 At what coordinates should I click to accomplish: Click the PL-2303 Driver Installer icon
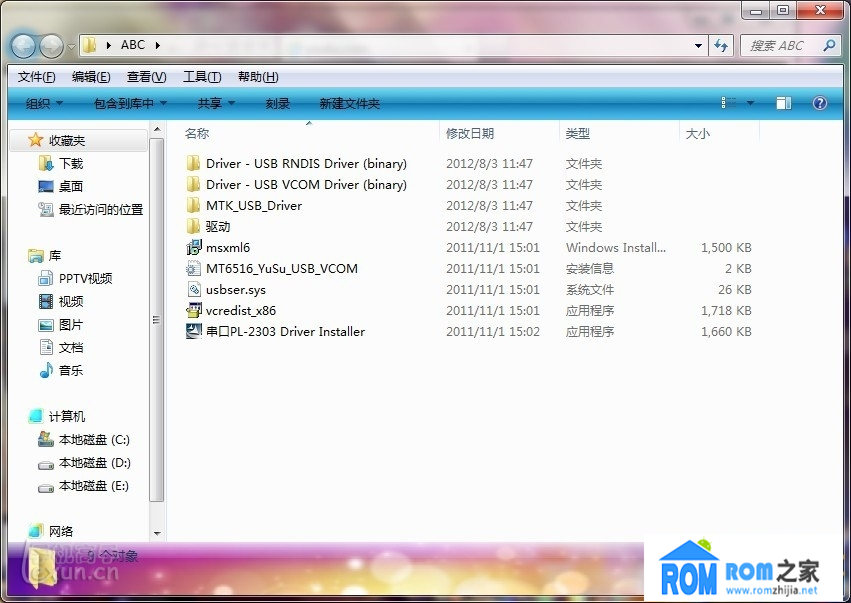pos(194,331)
